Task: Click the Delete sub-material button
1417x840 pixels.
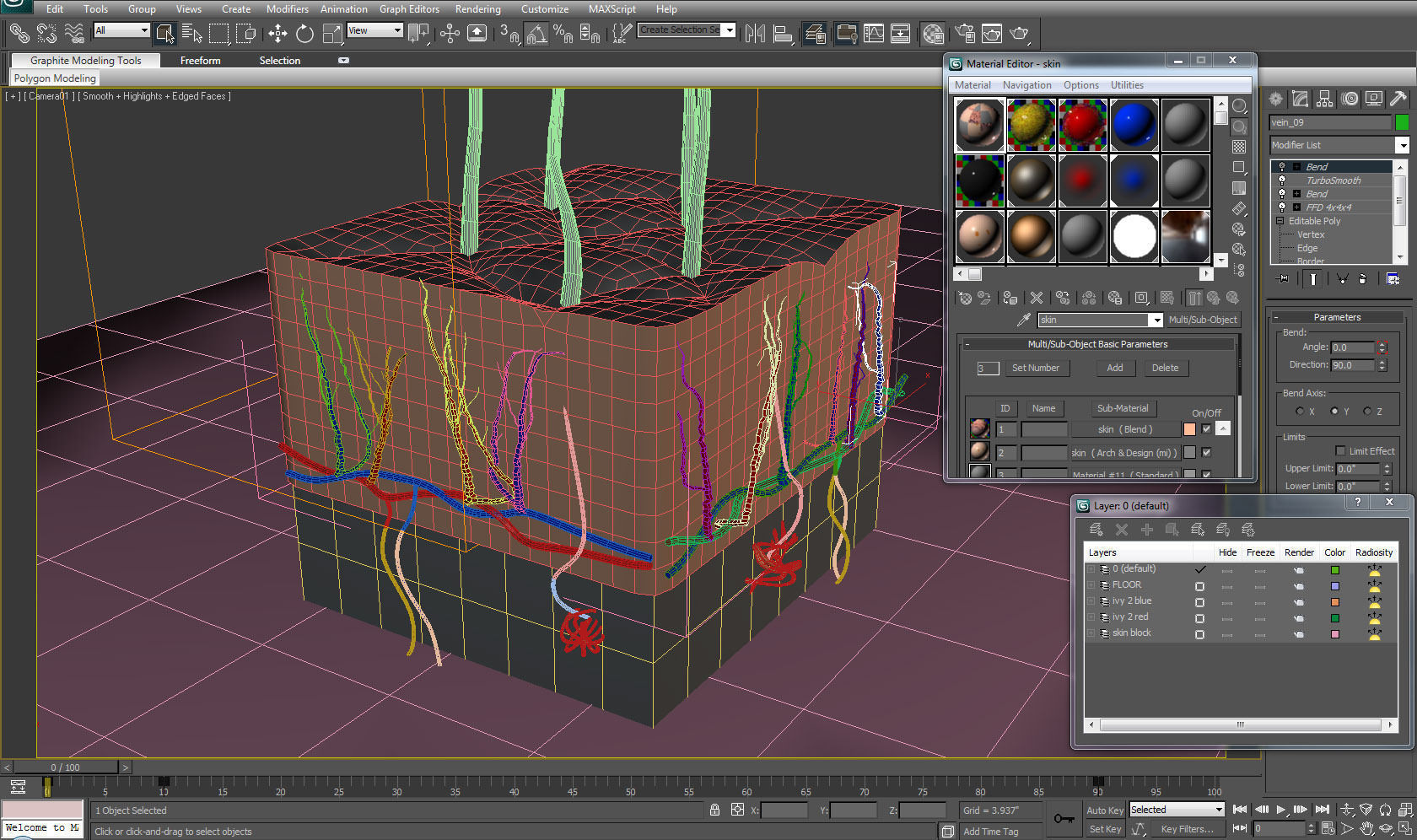Action: 1166,368
